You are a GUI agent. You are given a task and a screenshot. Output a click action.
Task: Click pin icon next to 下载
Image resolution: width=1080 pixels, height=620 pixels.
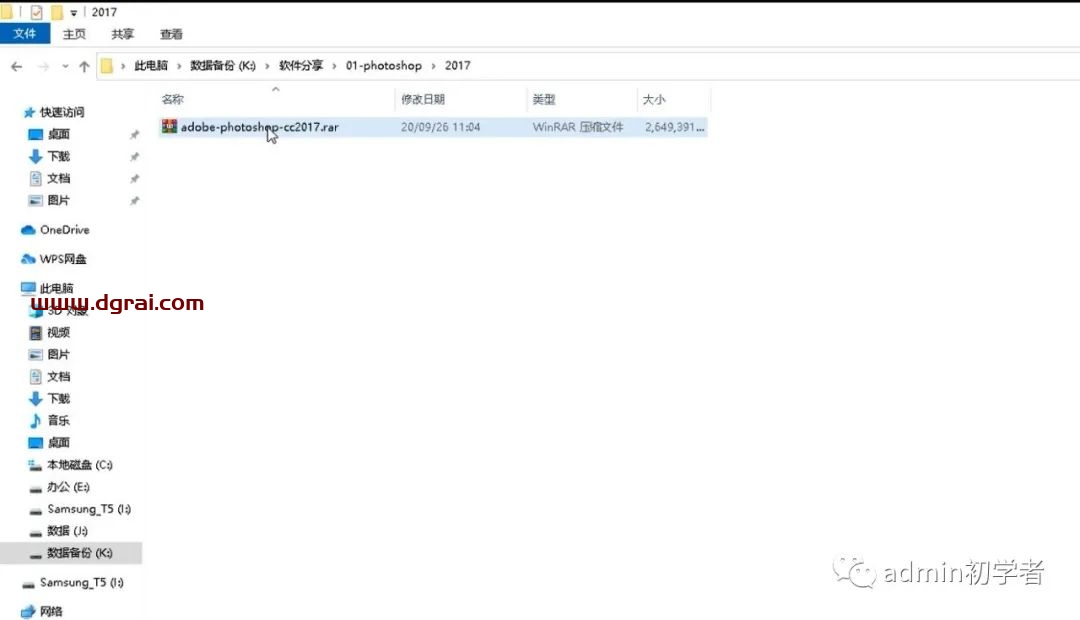(134, 156)
